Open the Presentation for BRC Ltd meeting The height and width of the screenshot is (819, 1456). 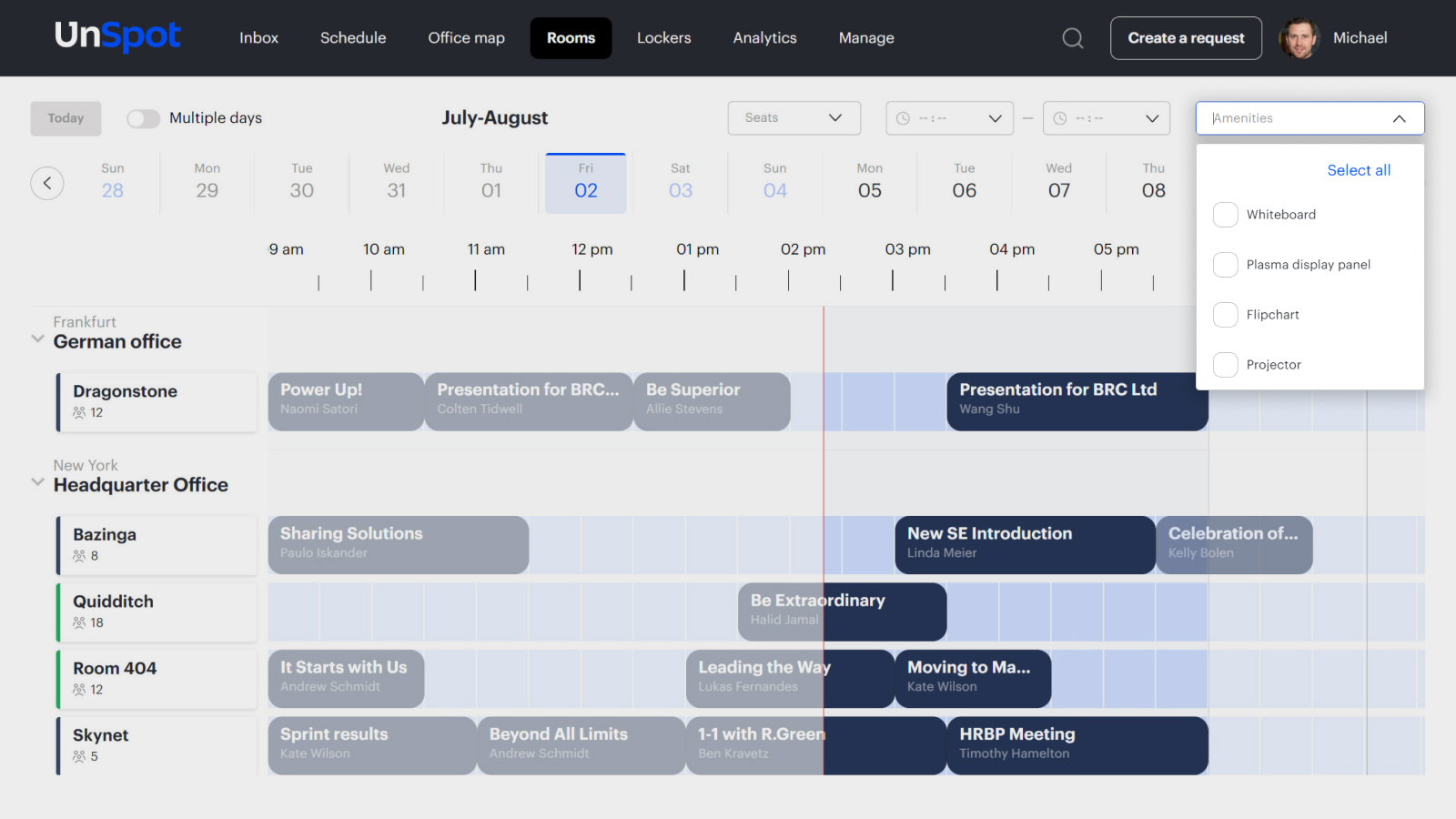(1077, 401)
